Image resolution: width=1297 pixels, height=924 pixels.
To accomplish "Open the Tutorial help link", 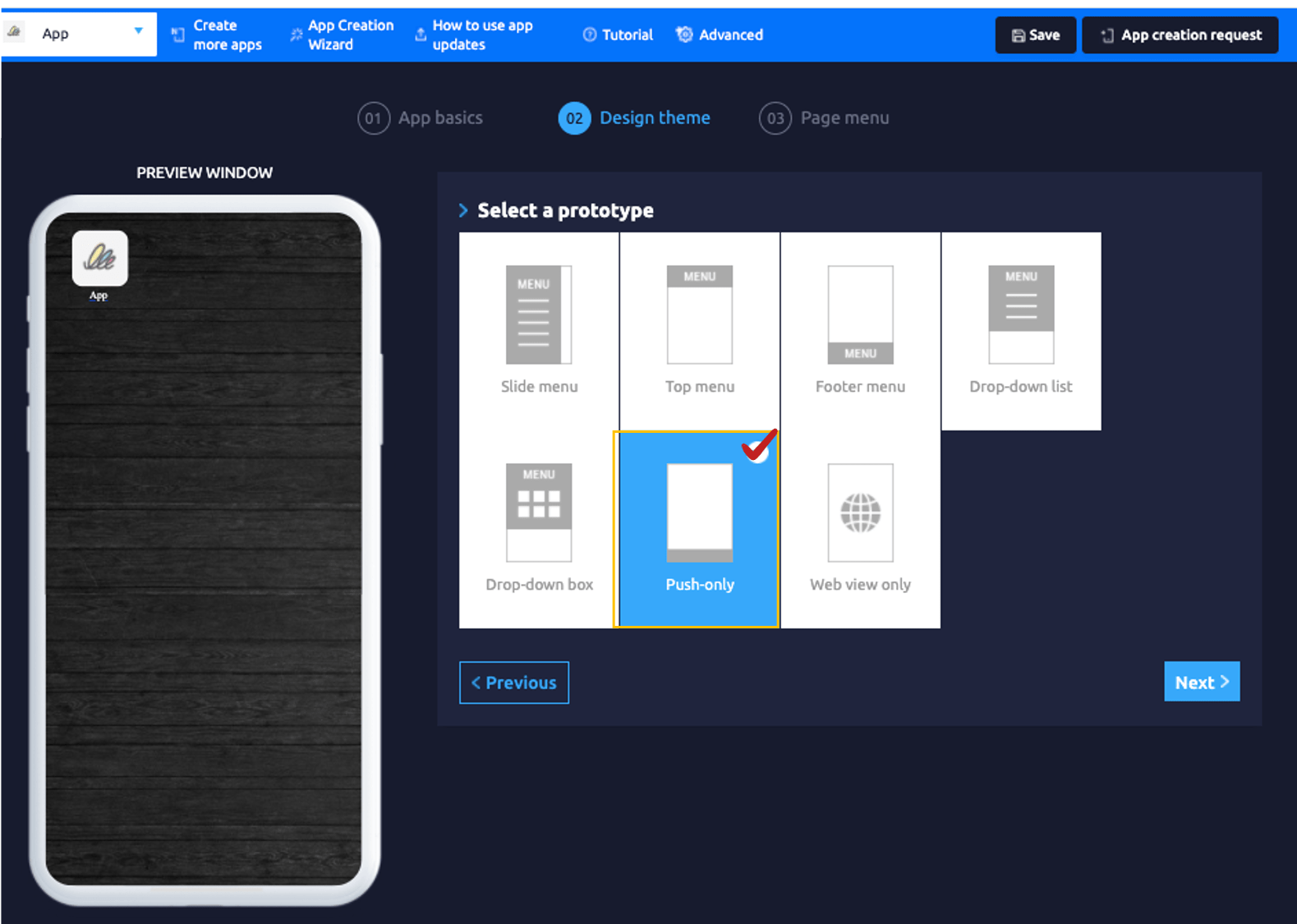I will point(618,35).
